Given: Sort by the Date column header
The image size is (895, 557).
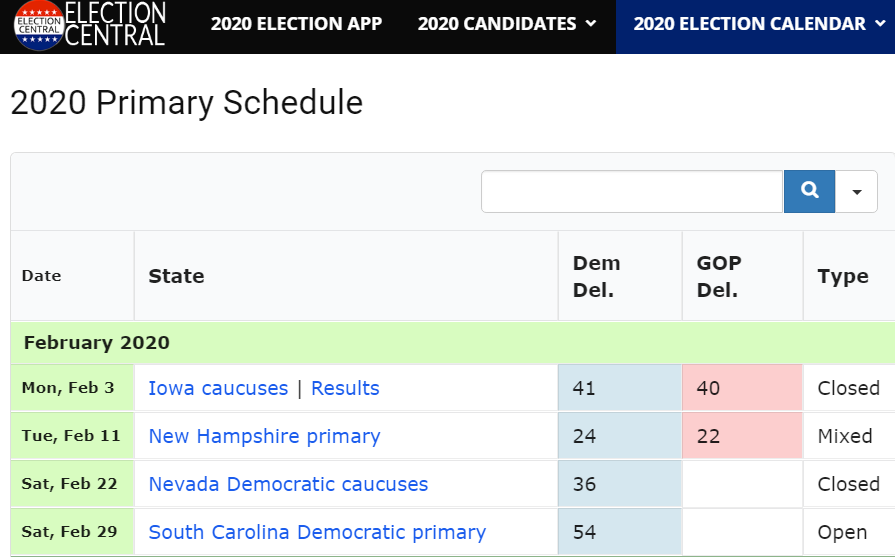Looking at the screenshot, I should (x=42, y=276).
